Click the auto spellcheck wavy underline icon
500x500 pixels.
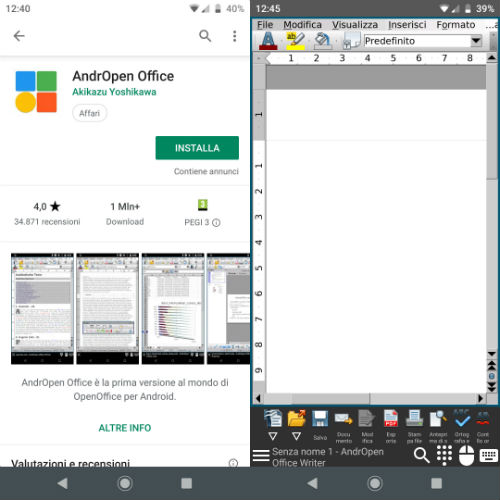pyautogui.click(x=483, y=418)
